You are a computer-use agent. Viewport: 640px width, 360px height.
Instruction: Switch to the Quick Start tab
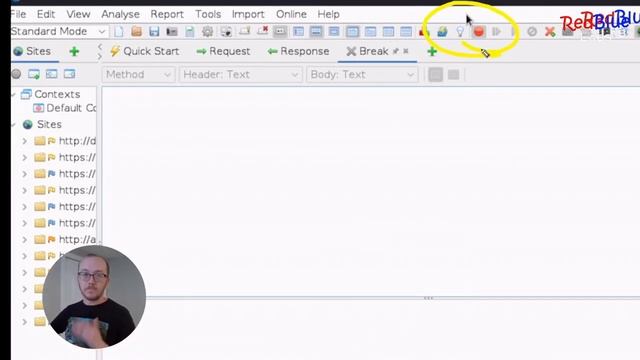point(144,51)
